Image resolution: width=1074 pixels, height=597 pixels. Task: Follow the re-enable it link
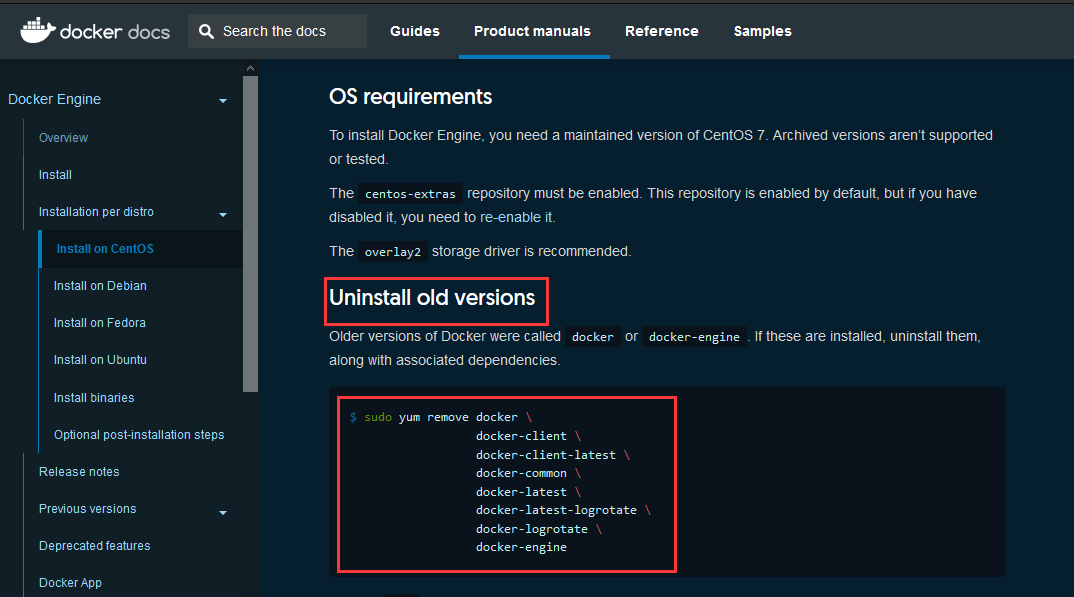(517, 217)
